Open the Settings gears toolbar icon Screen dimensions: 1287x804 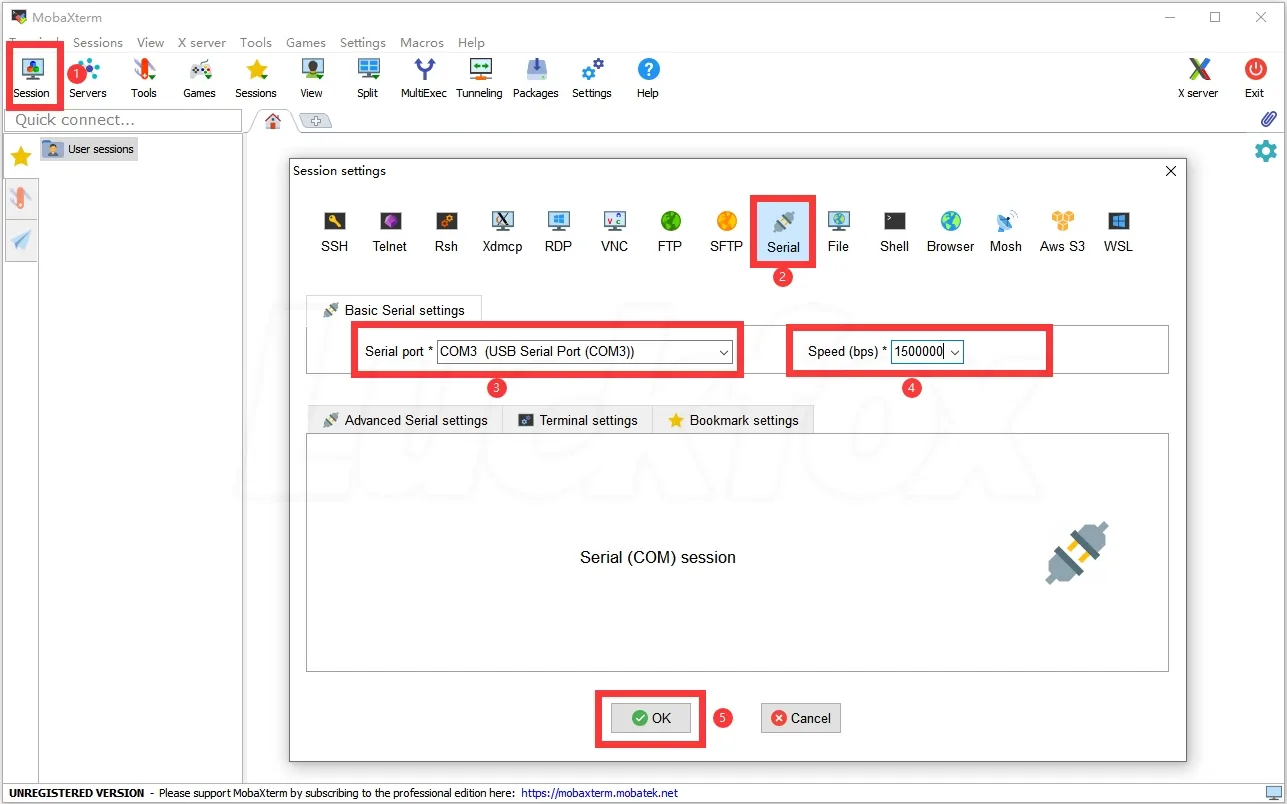click(592, 78)
